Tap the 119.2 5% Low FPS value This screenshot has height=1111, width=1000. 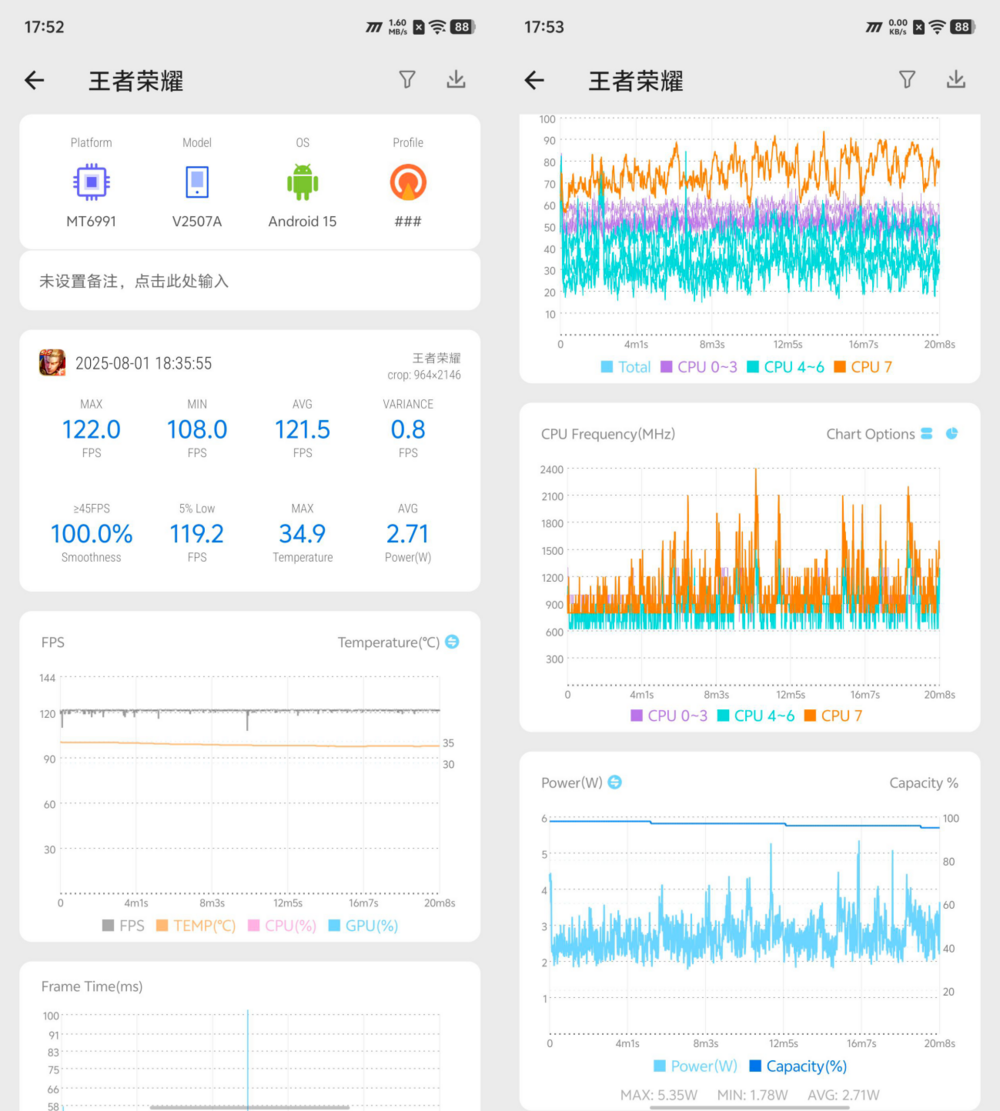point(197,534)
